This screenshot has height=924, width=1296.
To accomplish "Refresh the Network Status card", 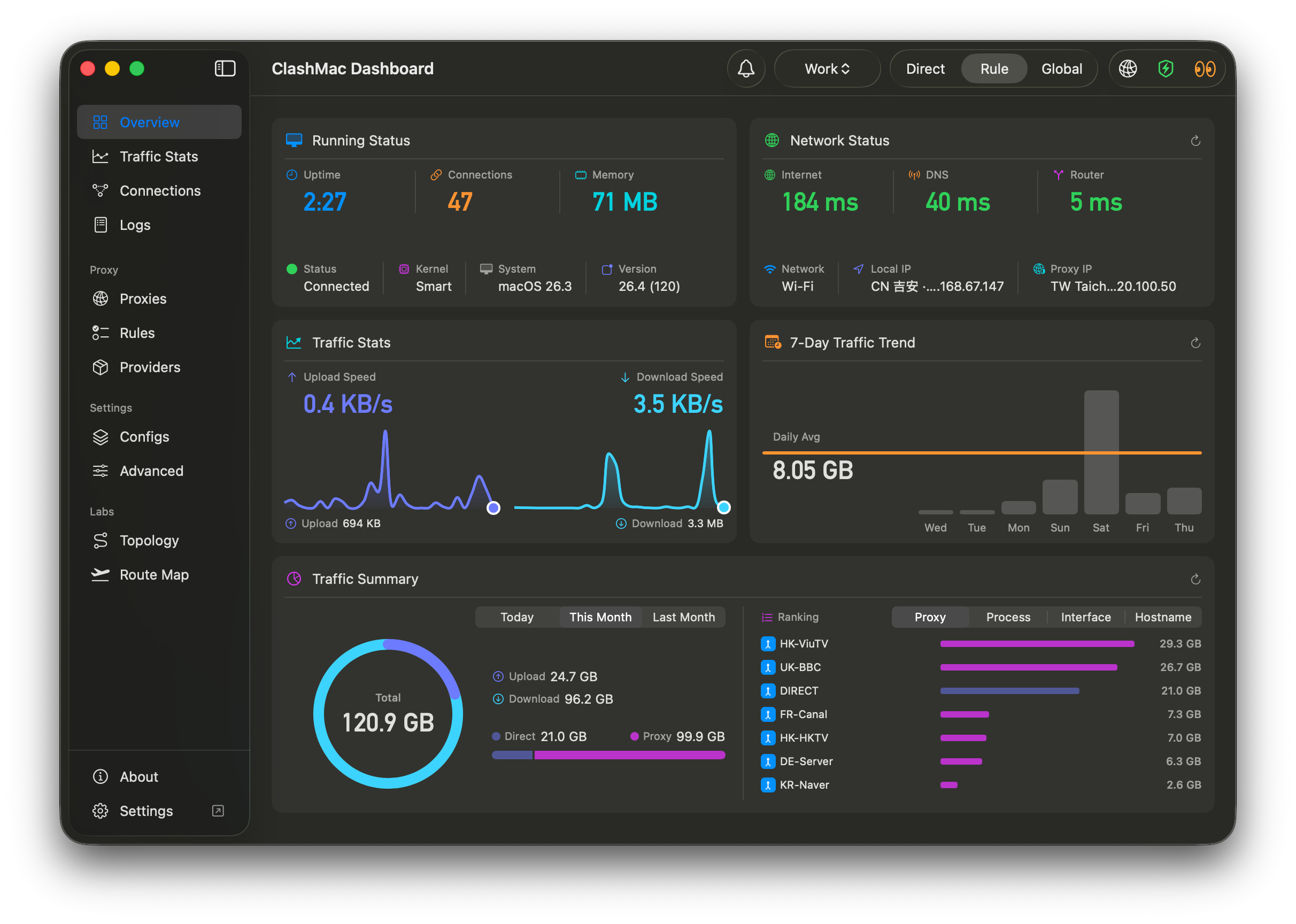I will (1195, 141).
